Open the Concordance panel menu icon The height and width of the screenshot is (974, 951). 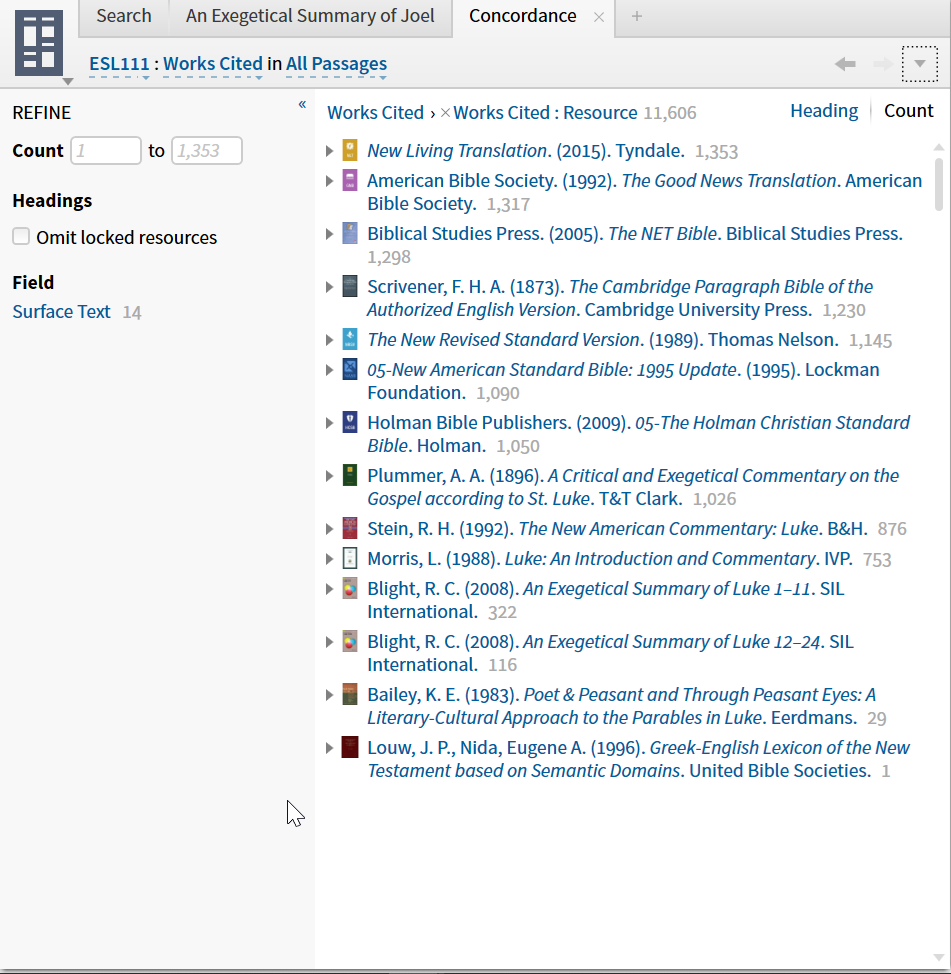(x=39, y=43)
